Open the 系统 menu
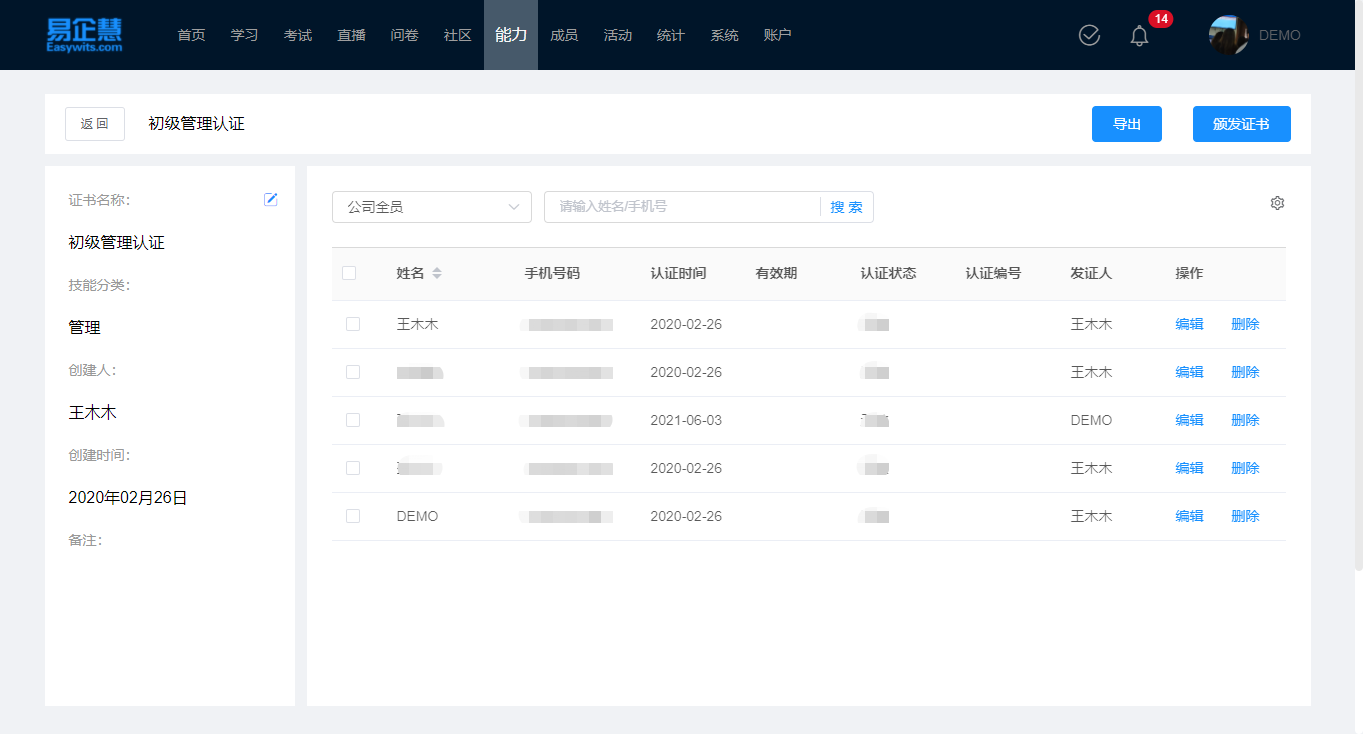The width and height of the screenshot is (1363, 734). point(724,35)
